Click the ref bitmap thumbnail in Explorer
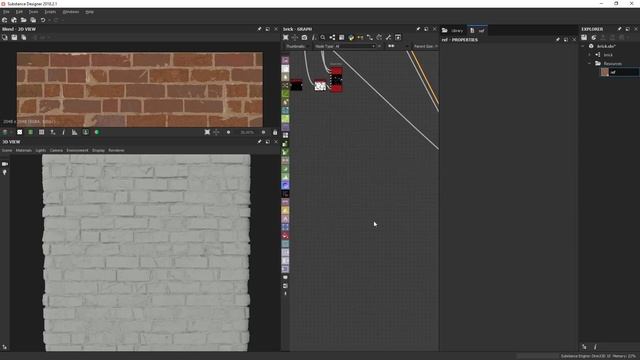The height and width of the screenshot is (360, 640). point(604,72)
